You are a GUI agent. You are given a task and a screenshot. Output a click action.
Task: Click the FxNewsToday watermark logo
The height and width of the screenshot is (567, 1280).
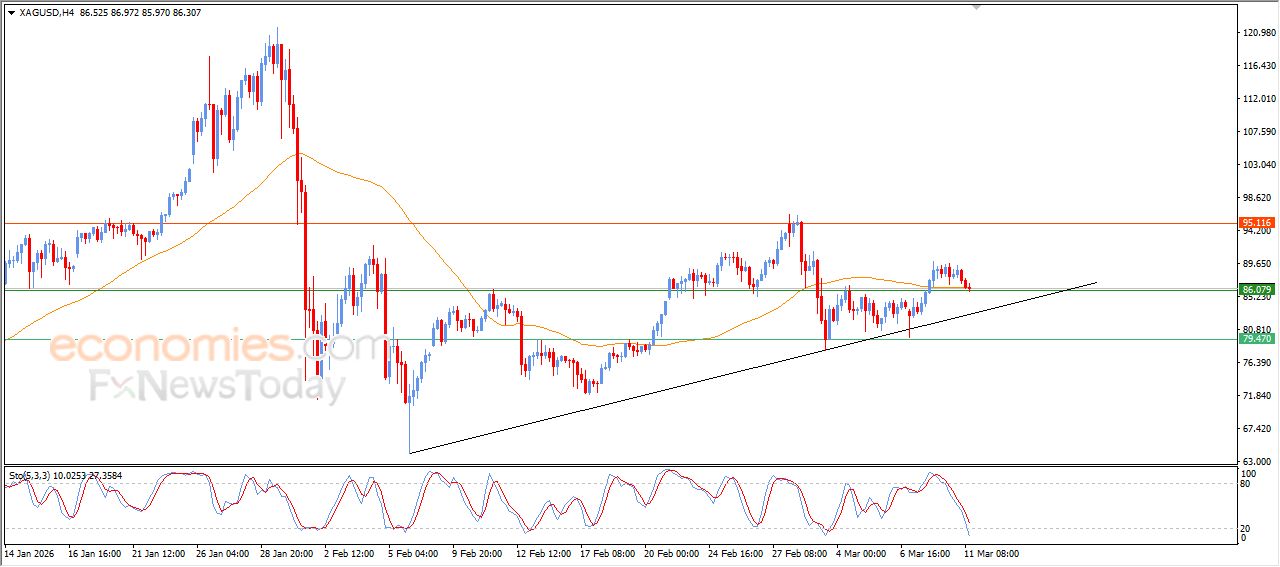217,386
